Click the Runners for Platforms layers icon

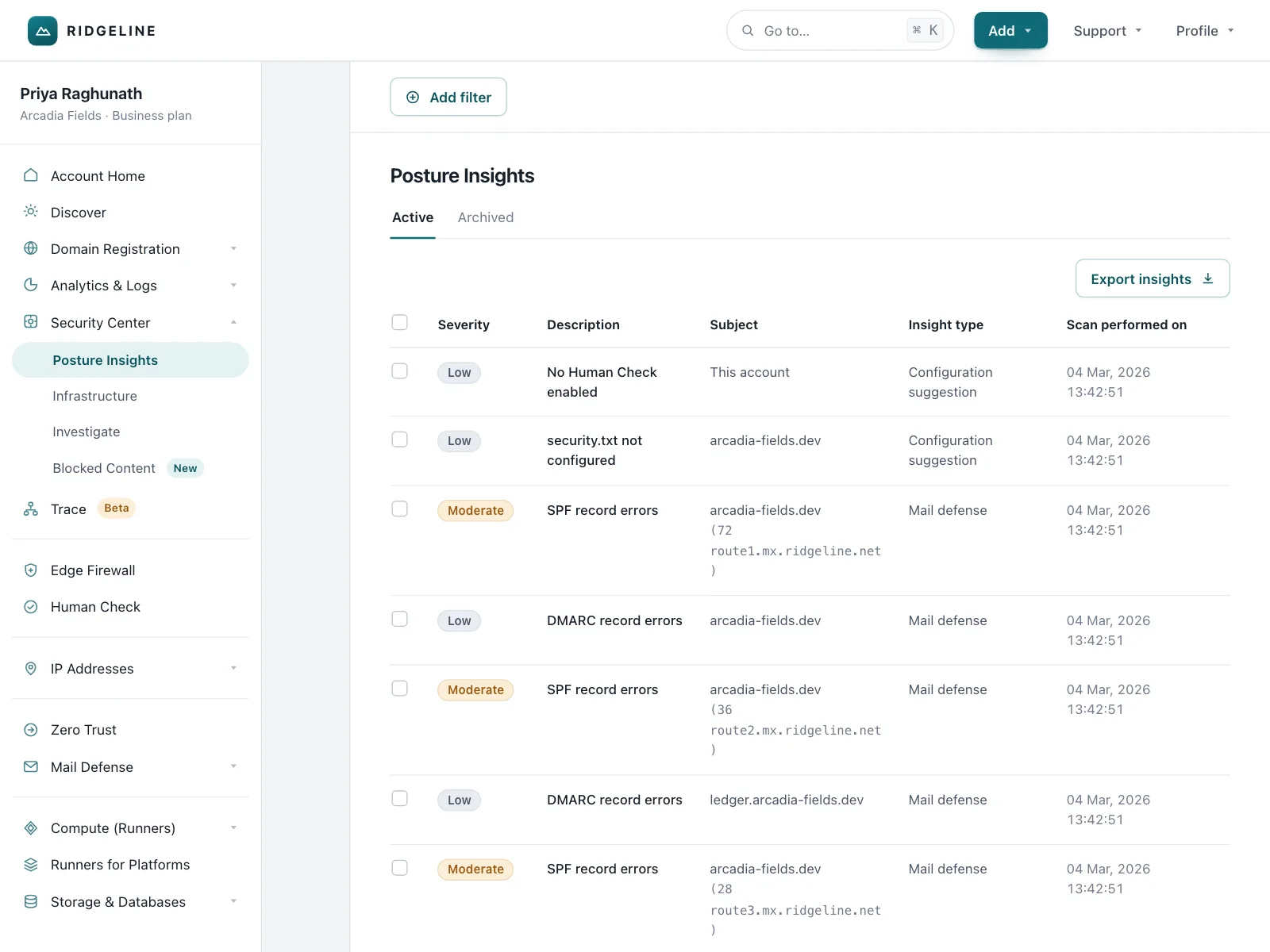(31, 865)
